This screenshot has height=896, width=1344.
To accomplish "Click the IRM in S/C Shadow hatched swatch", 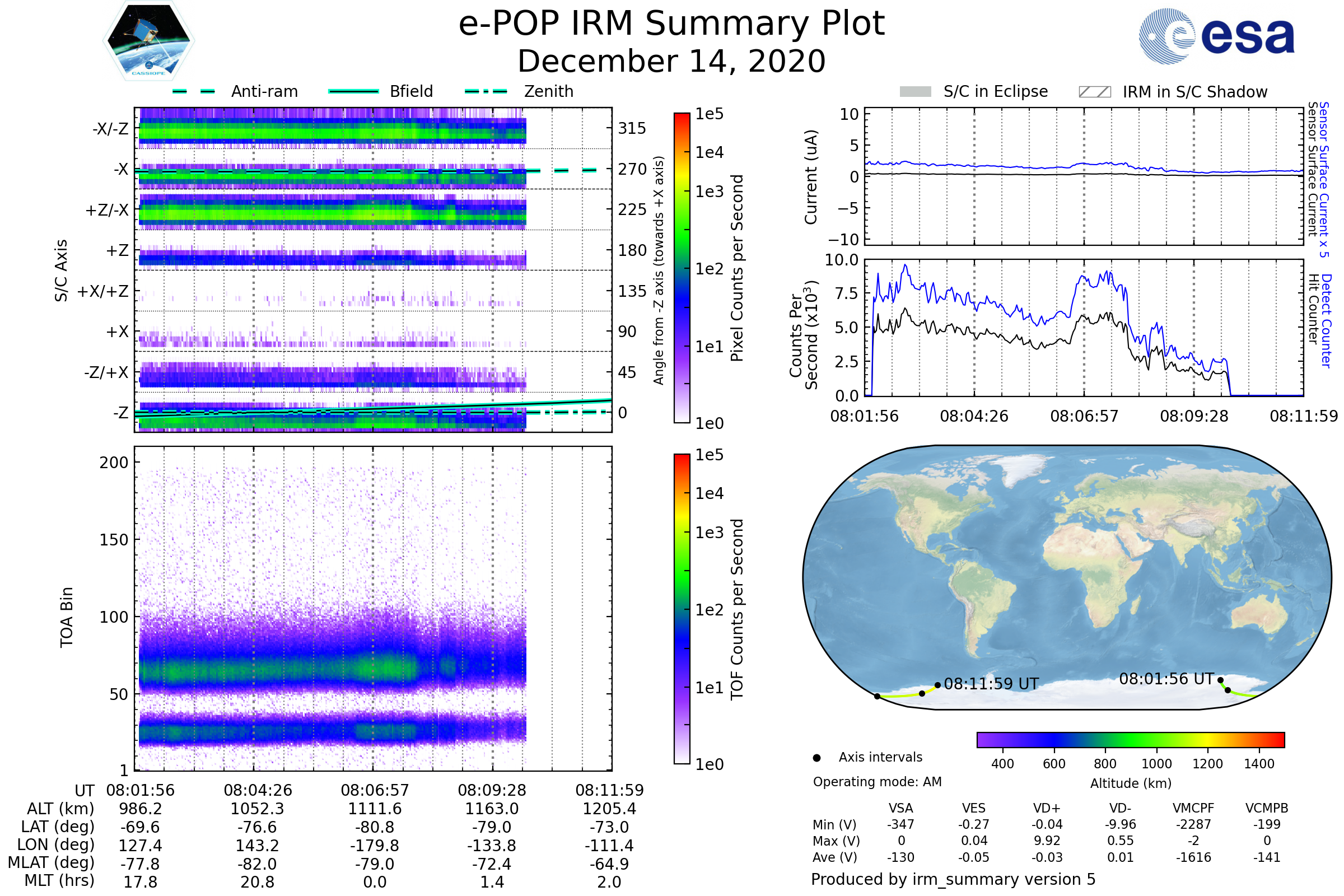I will 1094,92.
